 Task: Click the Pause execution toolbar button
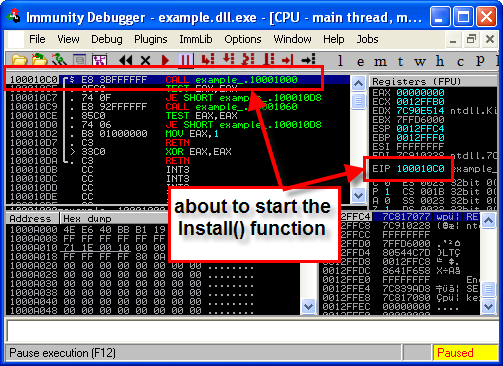[x=185, y=60]
